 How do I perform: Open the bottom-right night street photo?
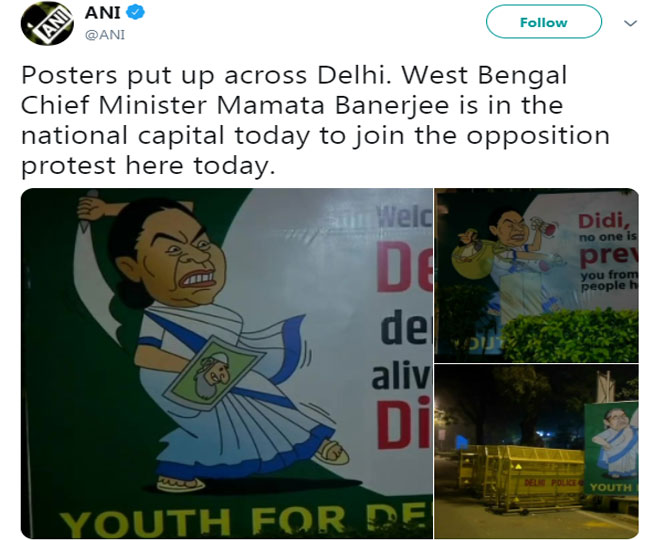click(536, 452)
